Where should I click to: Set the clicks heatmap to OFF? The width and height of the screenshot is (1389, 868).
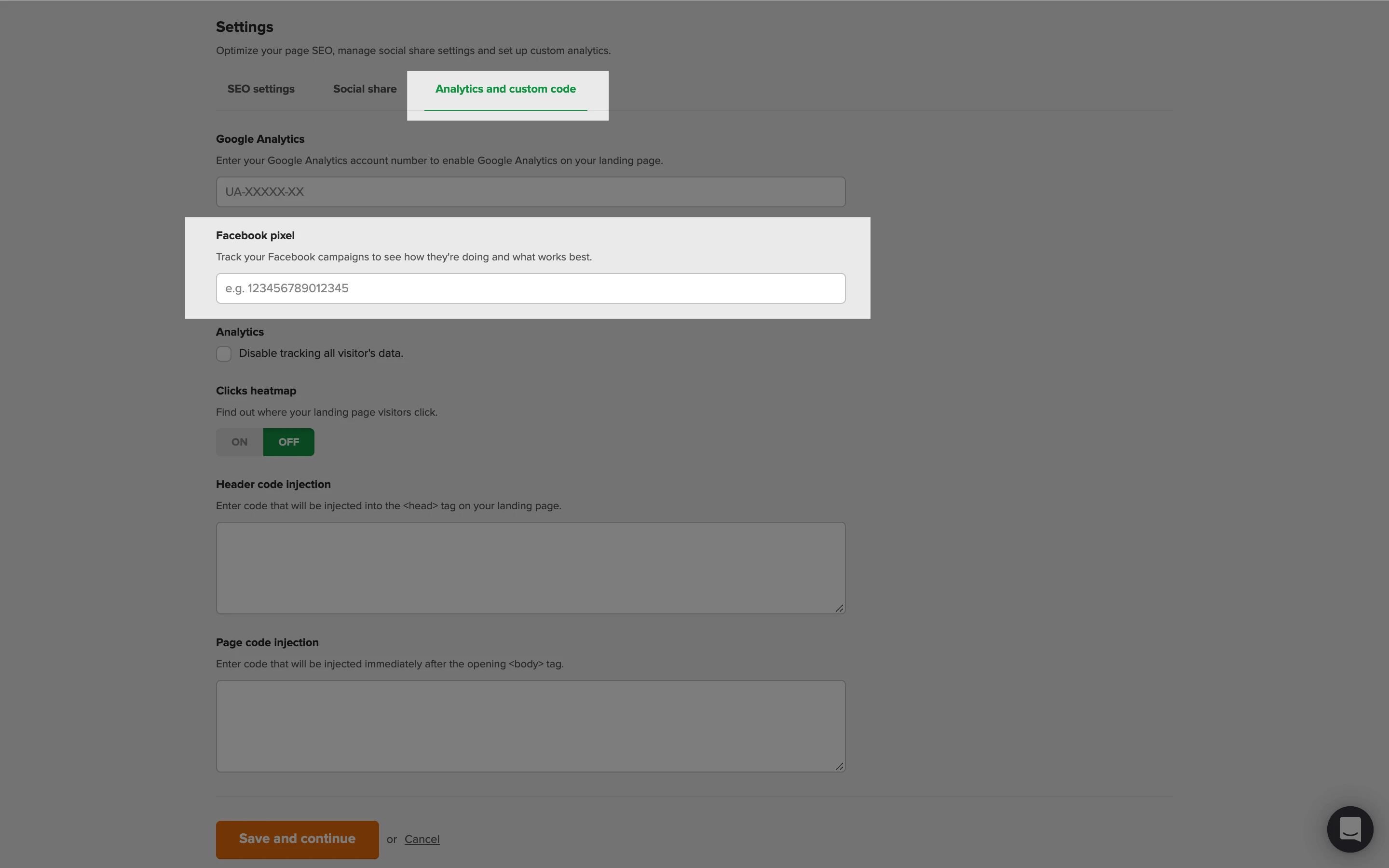point(288,442)
